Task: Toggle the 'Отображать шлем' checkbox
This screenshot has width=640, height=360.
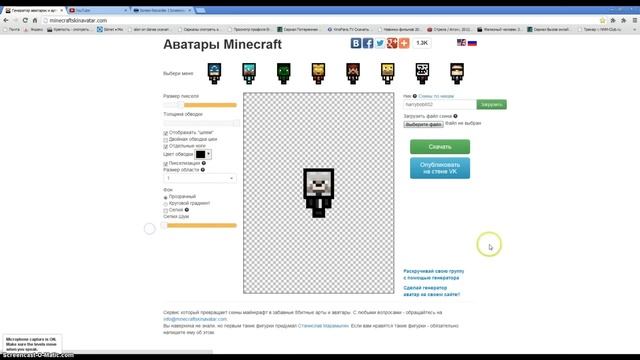Action: coord(166,133)
